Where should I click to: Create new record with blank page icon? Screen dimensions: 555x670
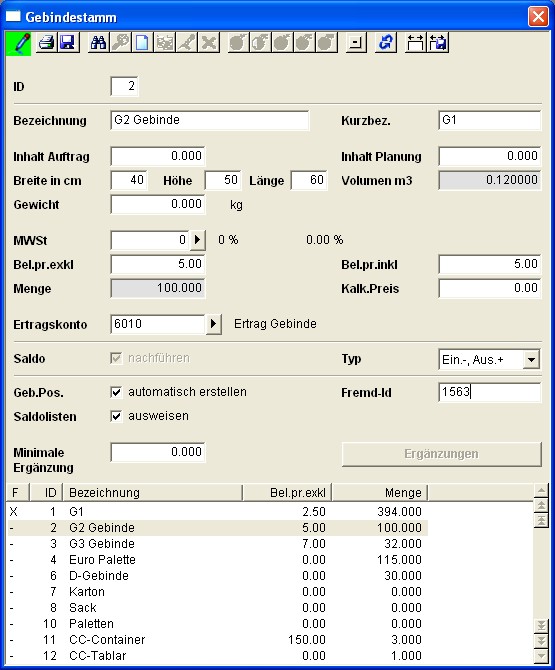pos(142,43)
